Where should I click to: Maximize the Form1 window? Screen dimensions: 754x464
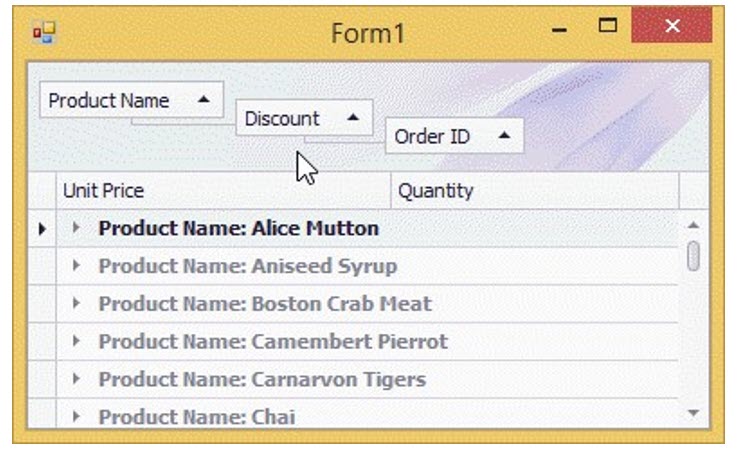point(608,27)
